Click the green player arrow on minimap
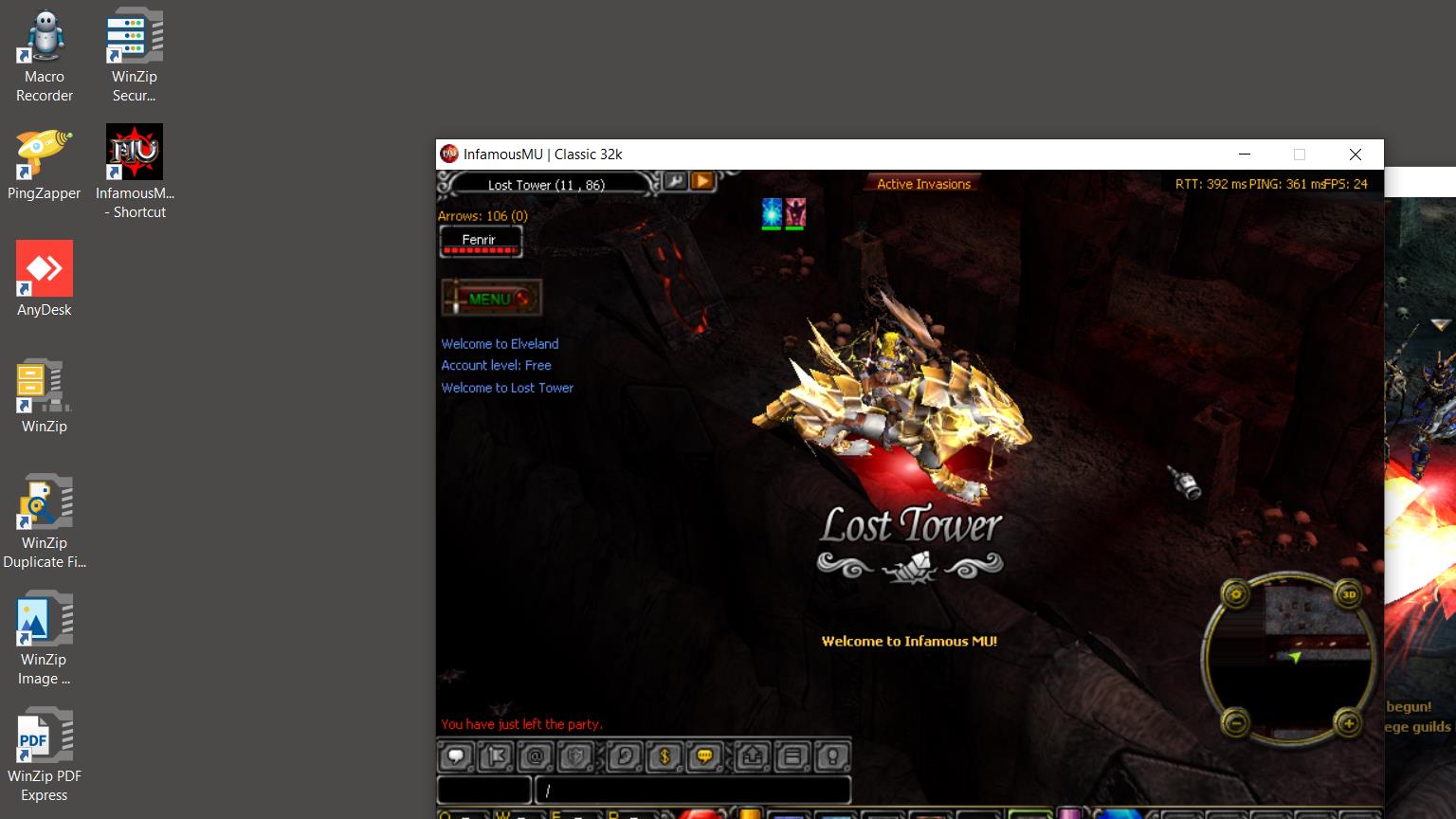This screenshot has height=819, width=1456. 1296,656
